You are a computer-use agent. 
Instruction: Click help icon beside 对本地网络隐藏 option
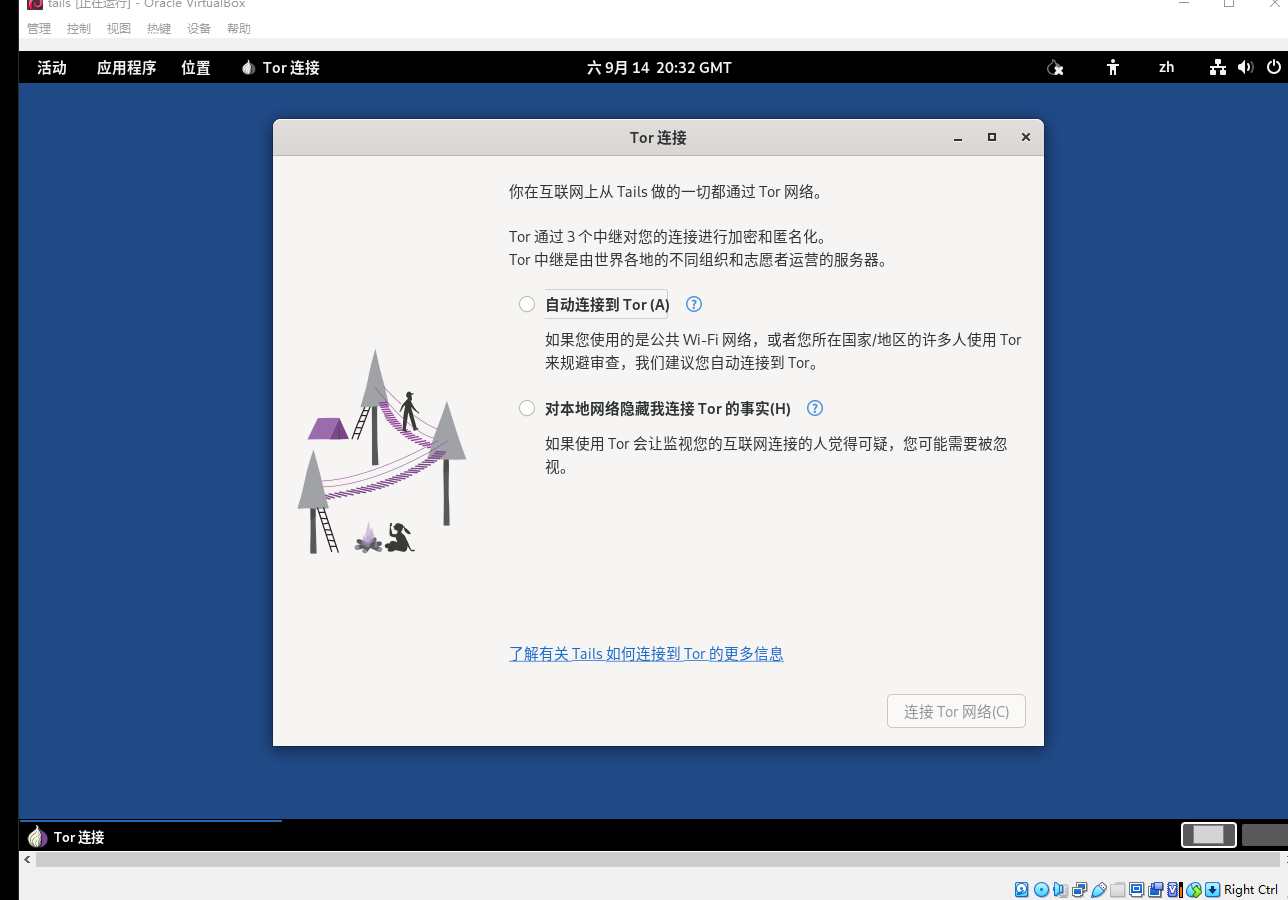point(815,408)
